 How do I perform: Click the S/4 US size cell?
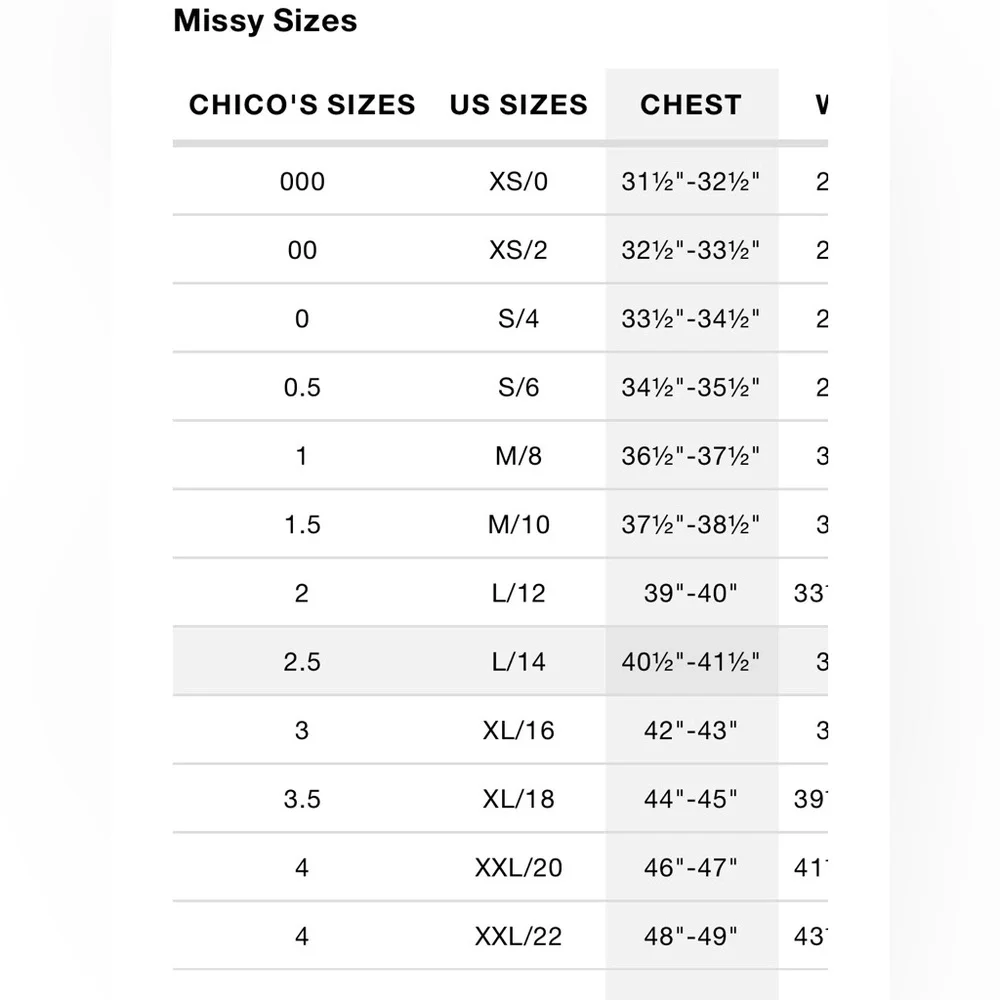pos(518,319)
